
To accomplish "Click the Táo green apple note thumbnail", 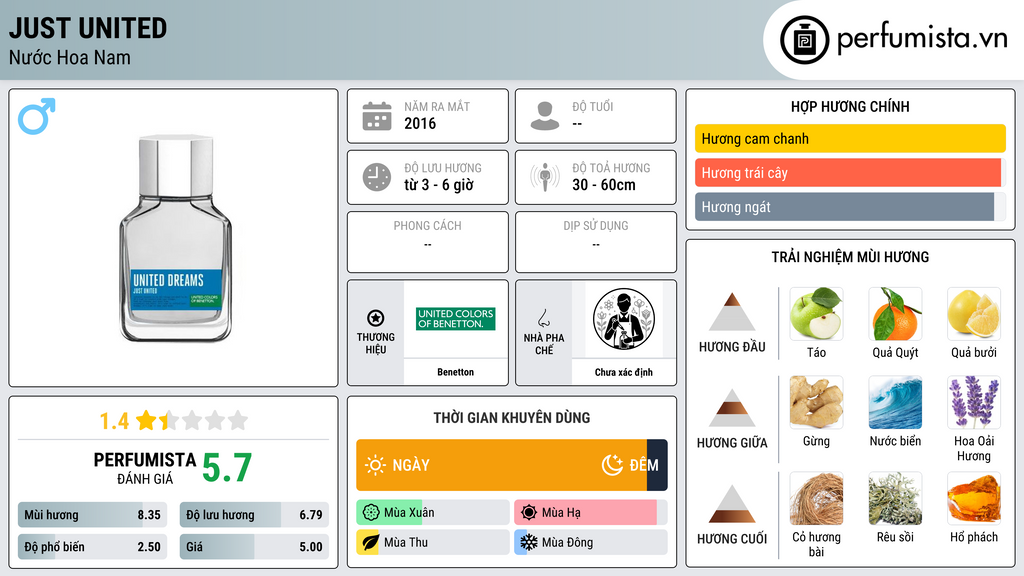I will [816, 314].
